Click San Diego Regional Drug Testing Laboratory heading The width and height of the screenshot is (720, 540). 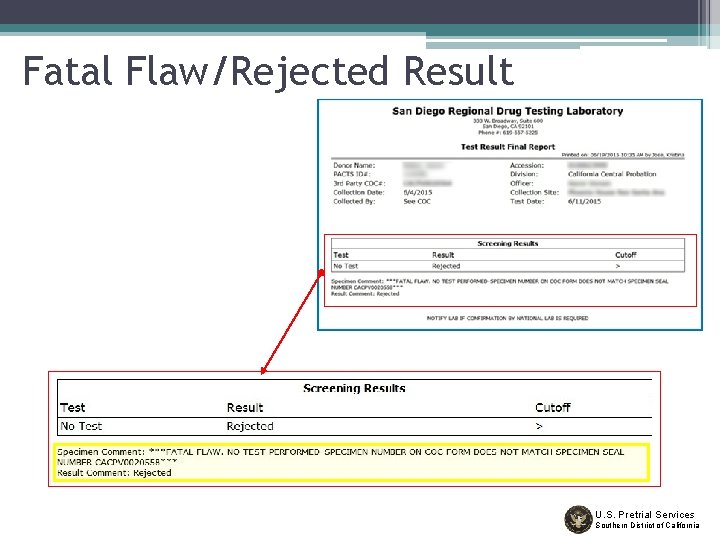507,111
